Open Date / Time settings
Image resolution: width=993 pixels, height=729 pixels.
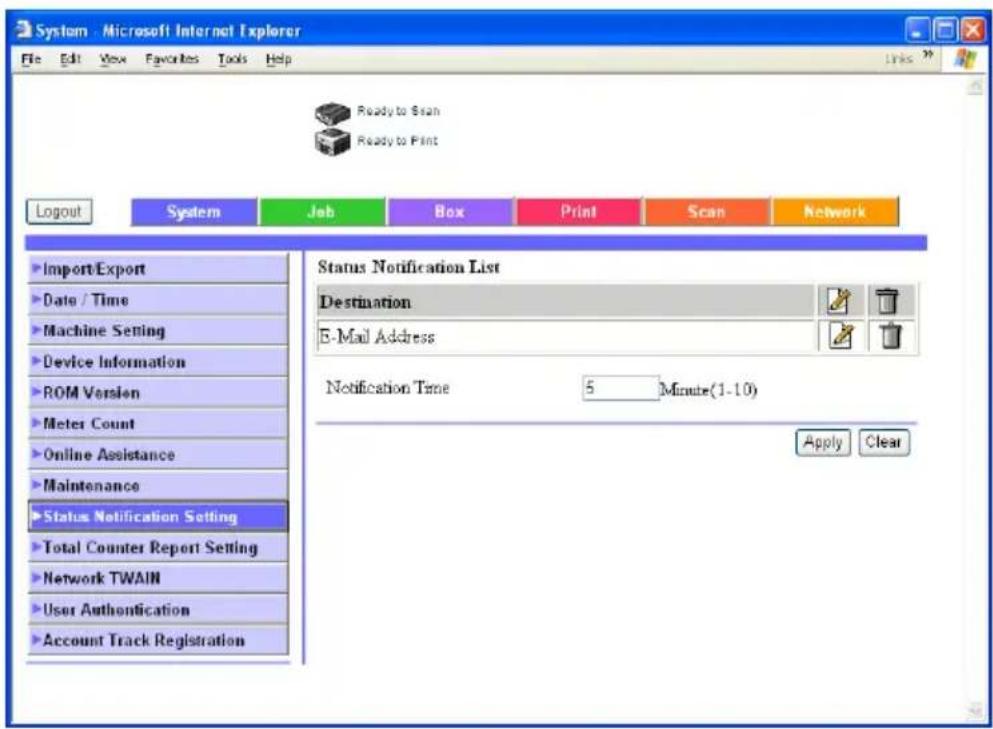pyautogui.click(x=158, y=300)
